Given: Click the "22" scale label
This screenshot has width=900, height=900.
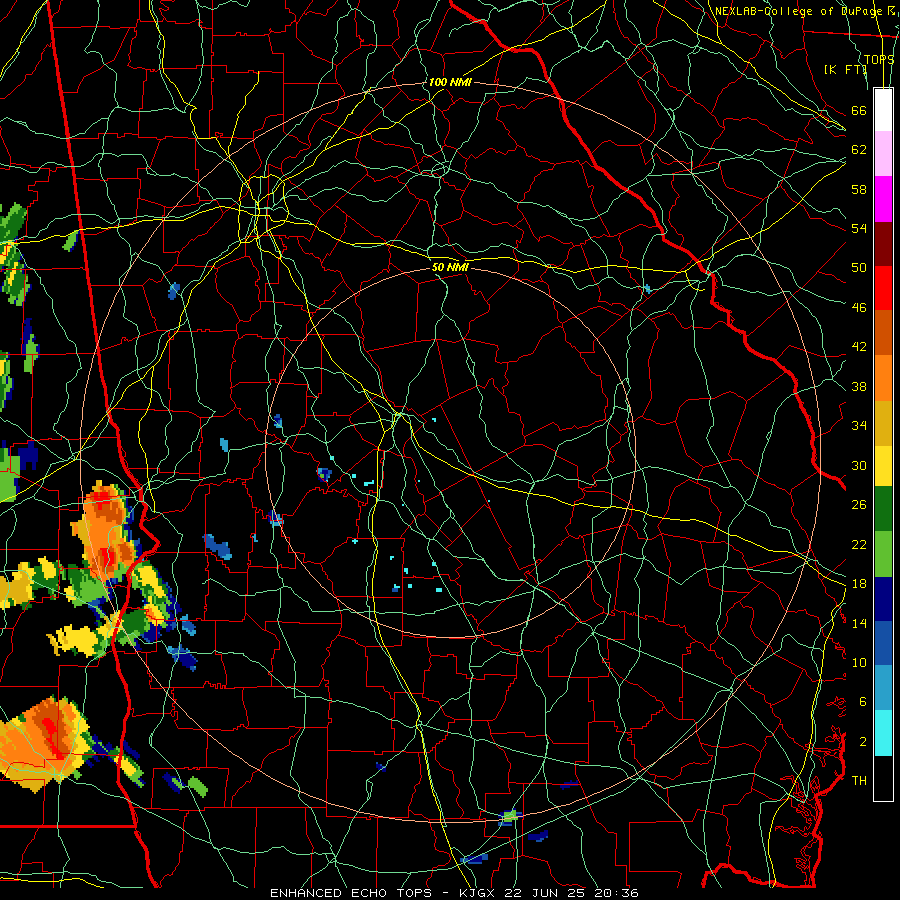Looking at the screenshot, I should [x=859, y=544].
